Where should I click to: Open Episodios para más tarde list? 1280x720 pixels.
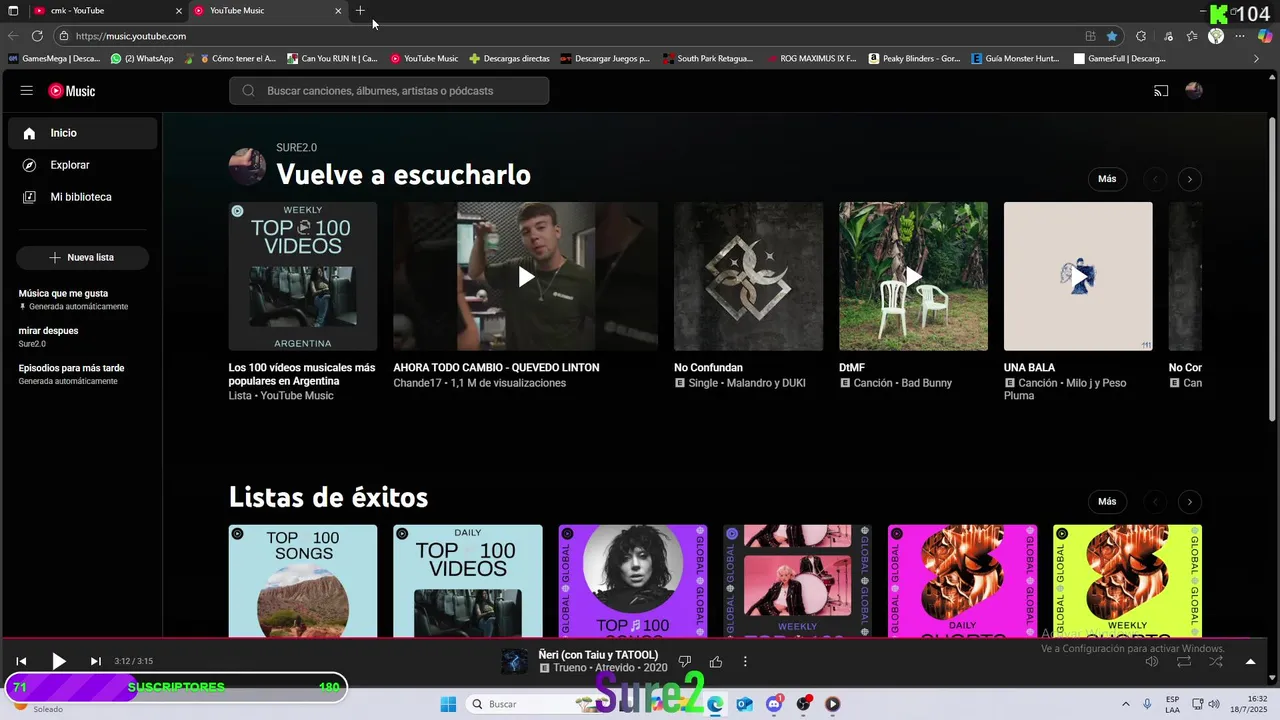[x=82, y=374]
